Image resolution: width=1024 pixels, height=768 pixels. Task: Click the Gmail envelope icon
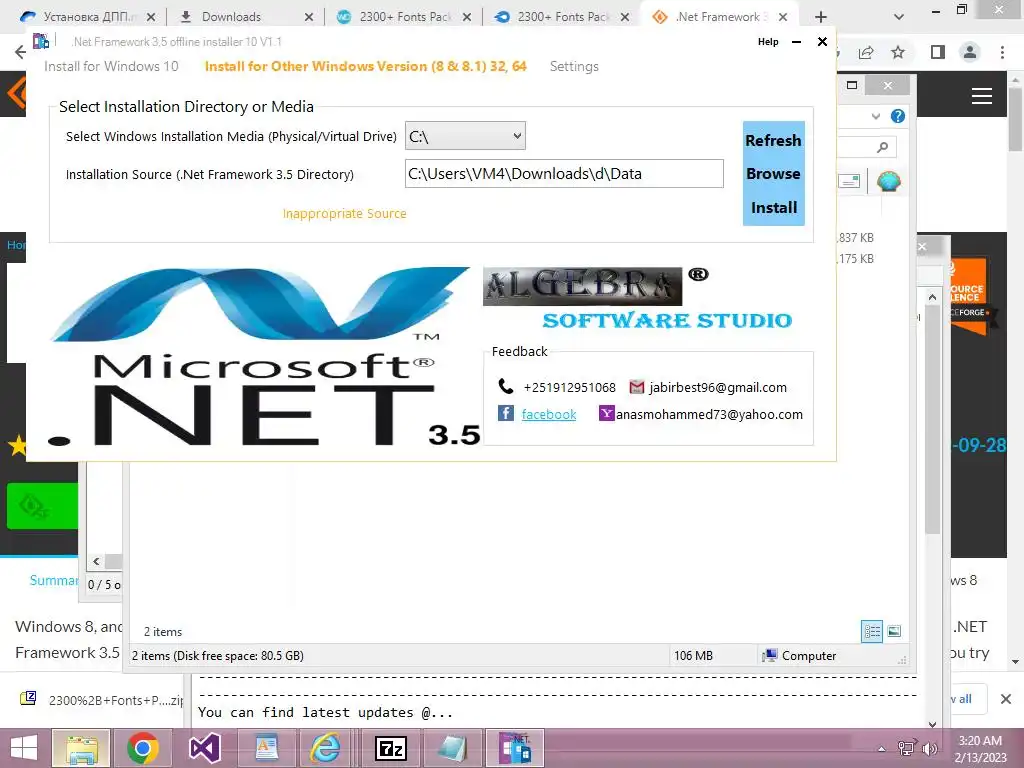[x=636, y=387]
